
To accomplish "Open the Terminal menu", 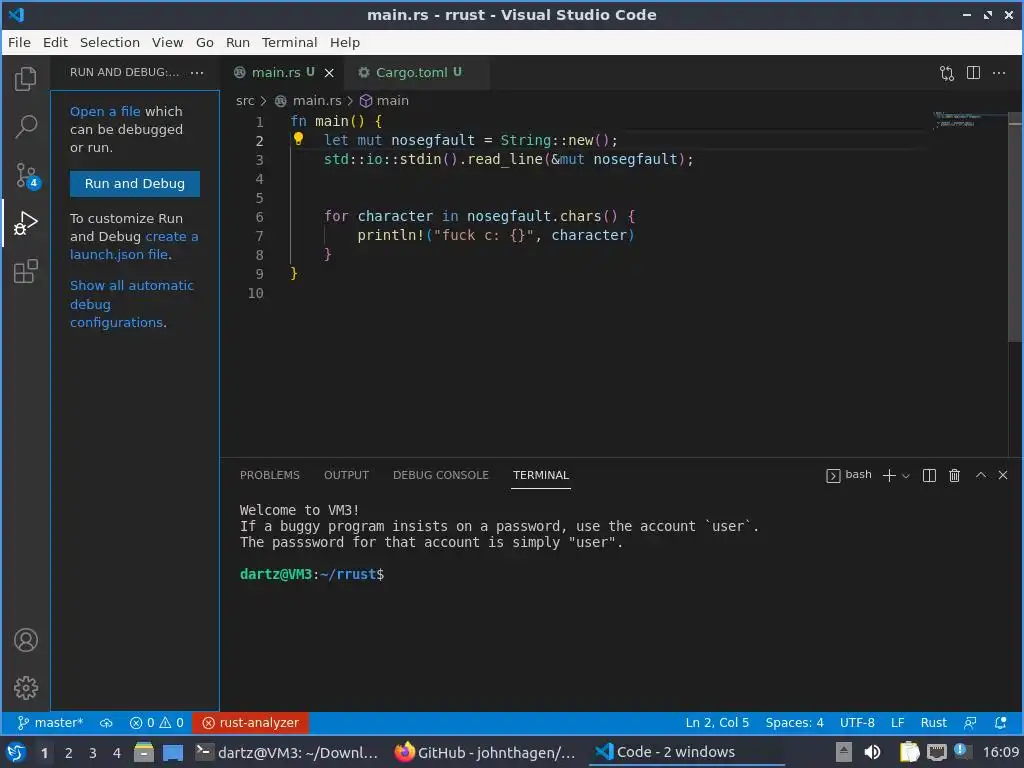I will (x=289, y=42).
